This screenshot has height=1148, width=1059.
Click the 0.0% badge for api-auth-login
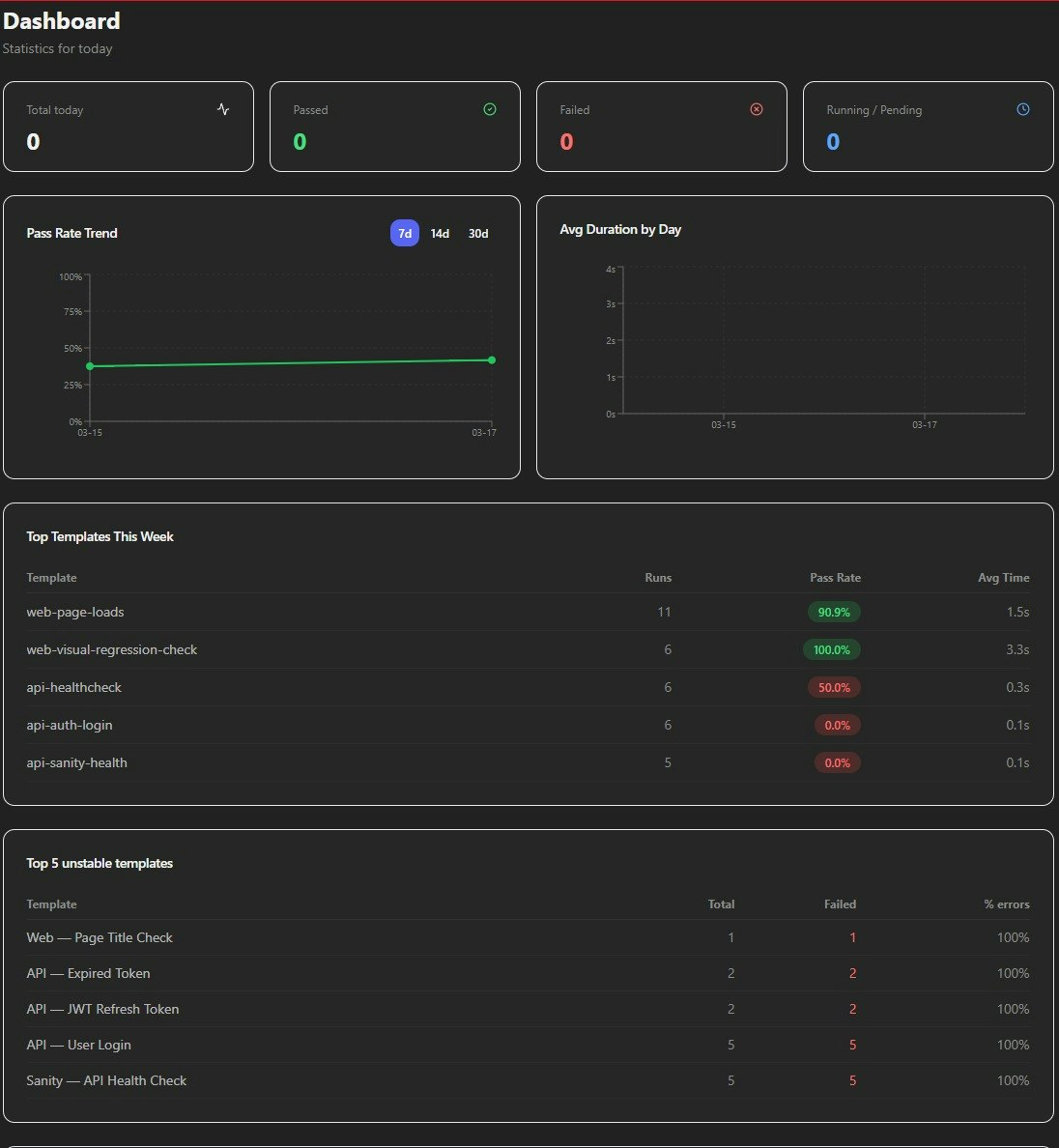(x=837, y=725)
